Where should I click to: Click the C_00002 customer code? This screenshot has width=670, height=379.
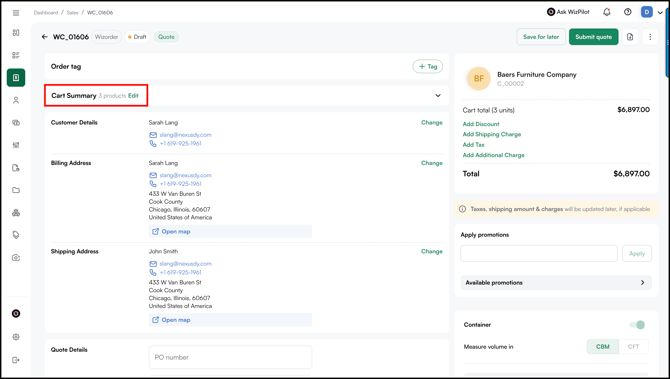pos(510,84)
